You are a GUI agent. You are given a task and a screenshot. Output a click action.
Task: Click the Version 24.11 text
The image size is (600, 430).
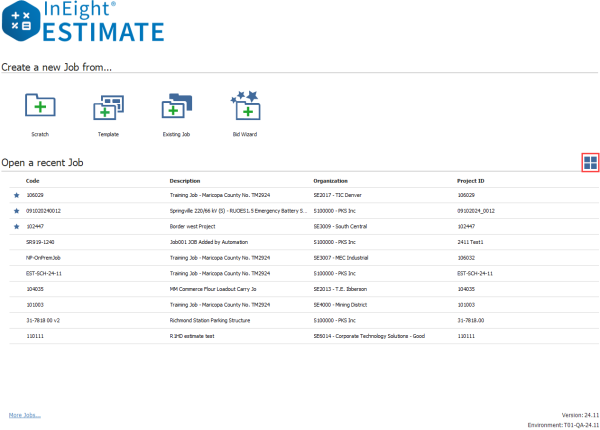[x=580, y=415]
